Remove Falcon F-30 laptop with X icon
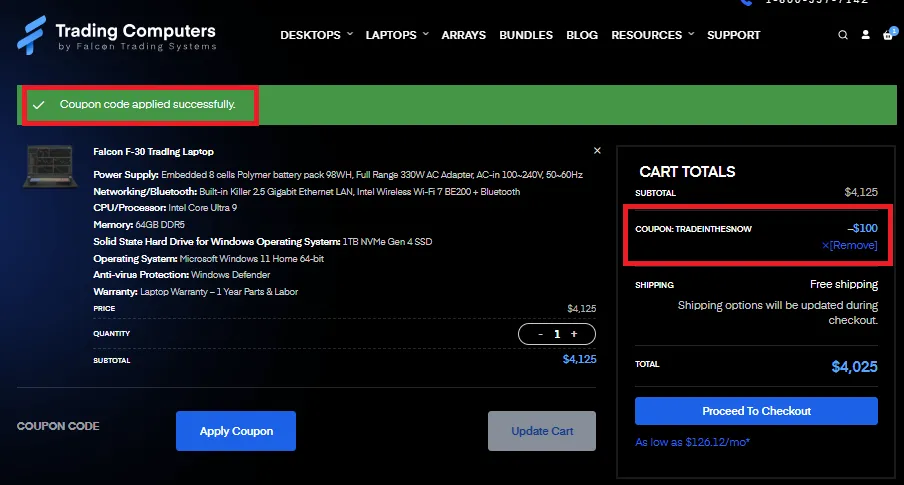The height and width of the screenshot is (485, 904). click(597, 151)
